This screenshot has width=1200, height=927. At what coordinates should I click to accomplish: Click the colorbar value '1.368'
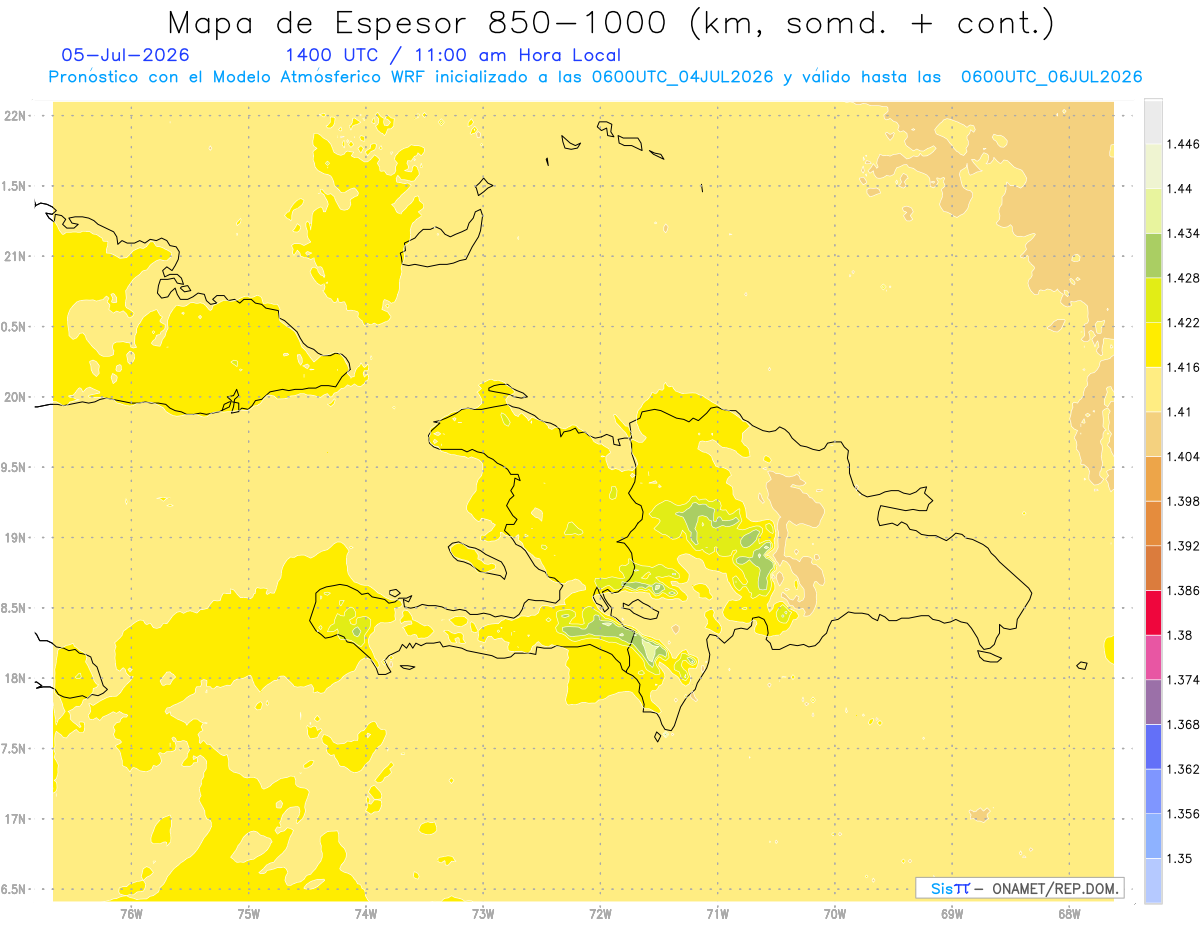1183,724
